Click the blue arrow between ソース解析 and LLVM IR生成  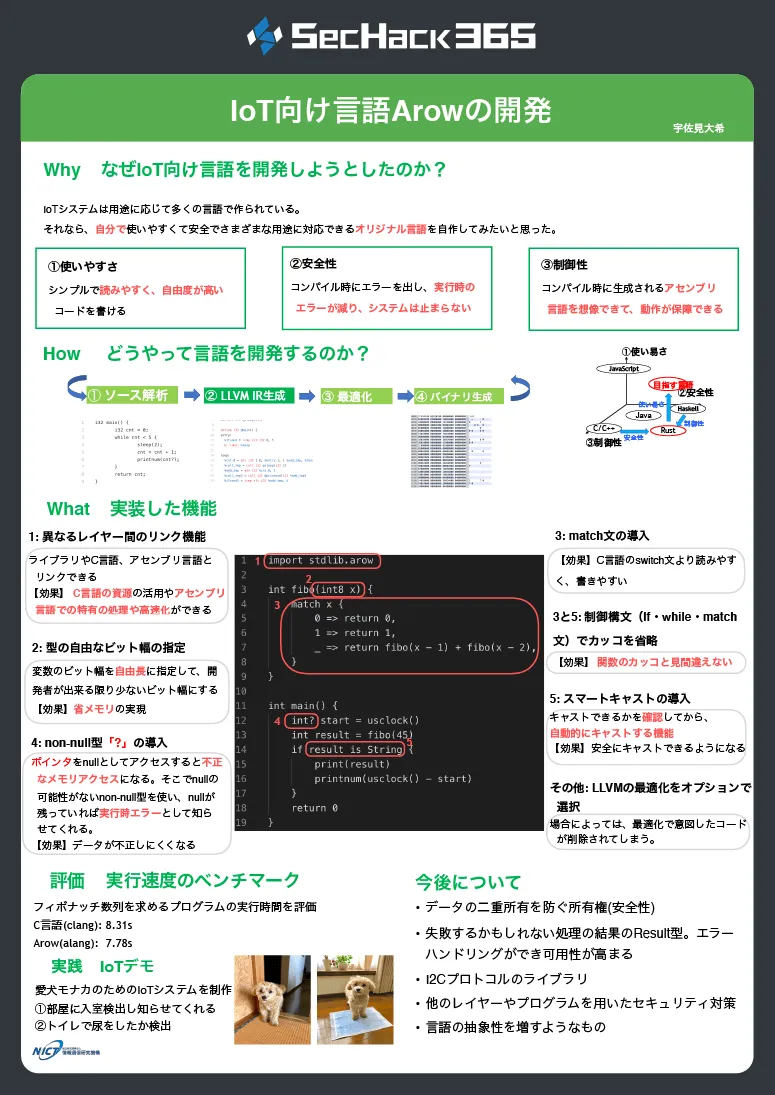click(x=192, y=395)
